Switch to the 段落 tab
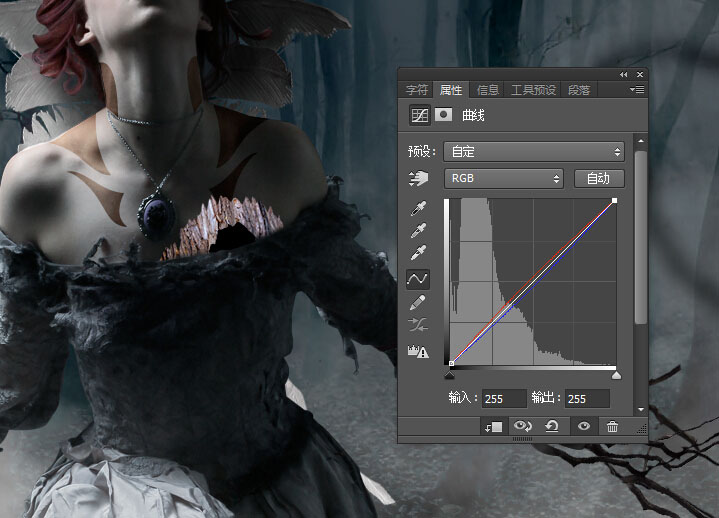Viewport: 719px width, 518px height. point(579,90)
